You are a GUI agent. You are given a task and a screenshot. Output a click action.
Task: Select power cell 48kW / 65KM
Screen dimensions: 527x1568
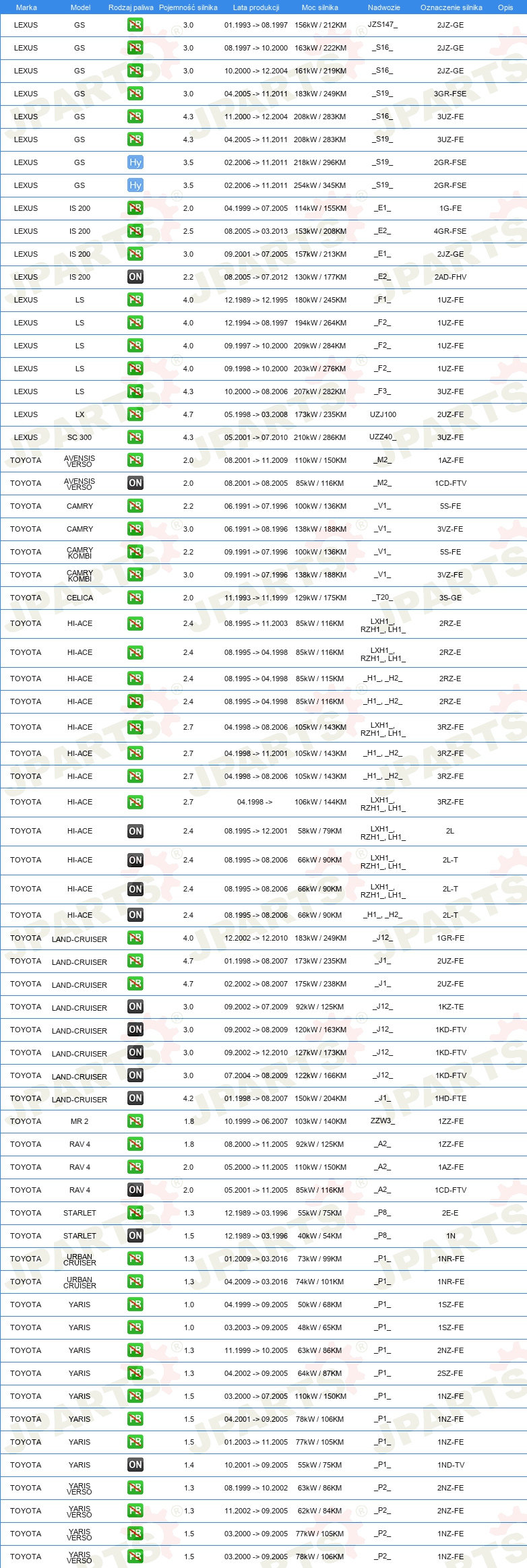[319, 1327]
